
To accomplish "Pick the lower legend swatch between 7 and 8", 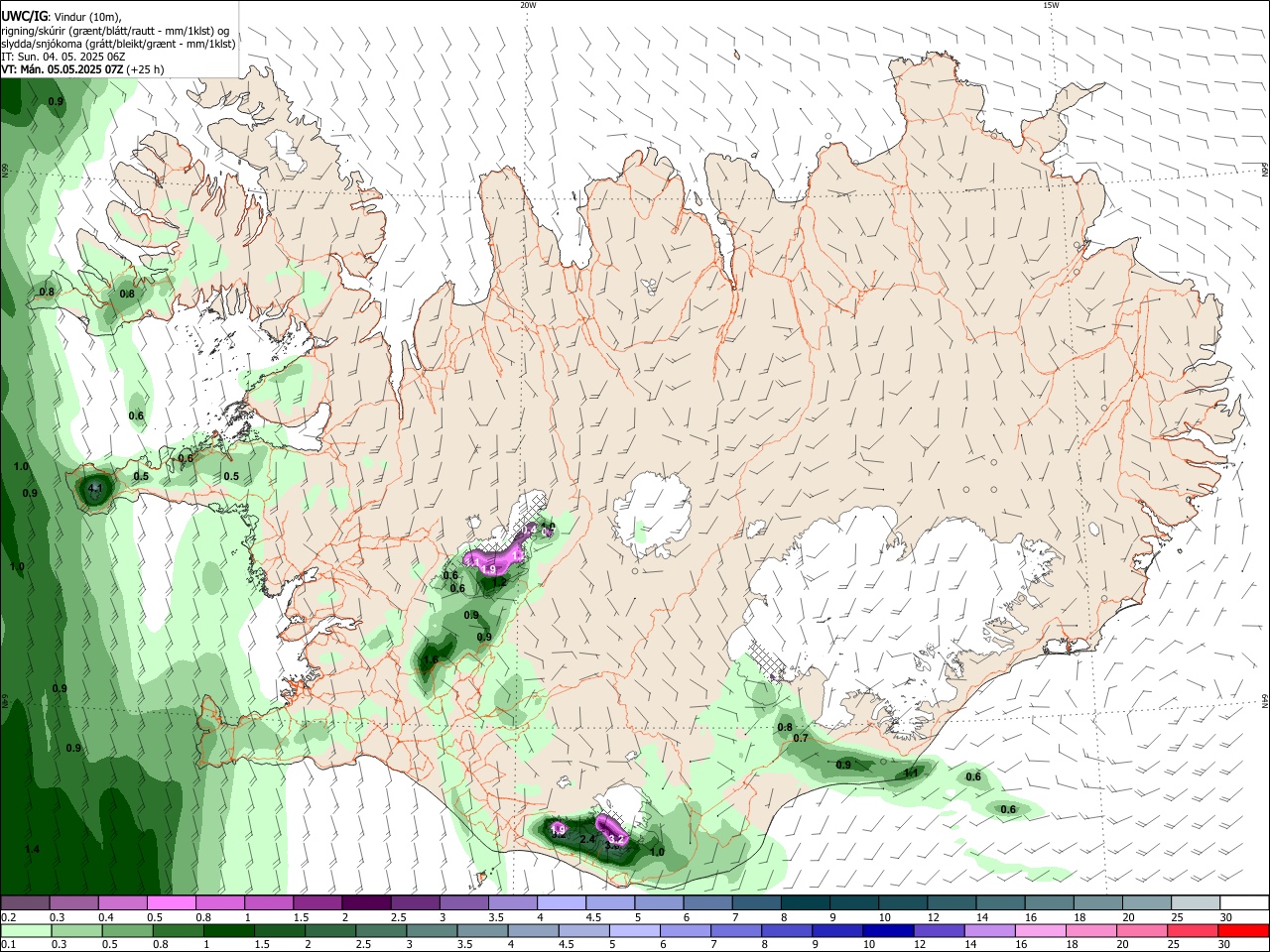I will tap(736, 930).
